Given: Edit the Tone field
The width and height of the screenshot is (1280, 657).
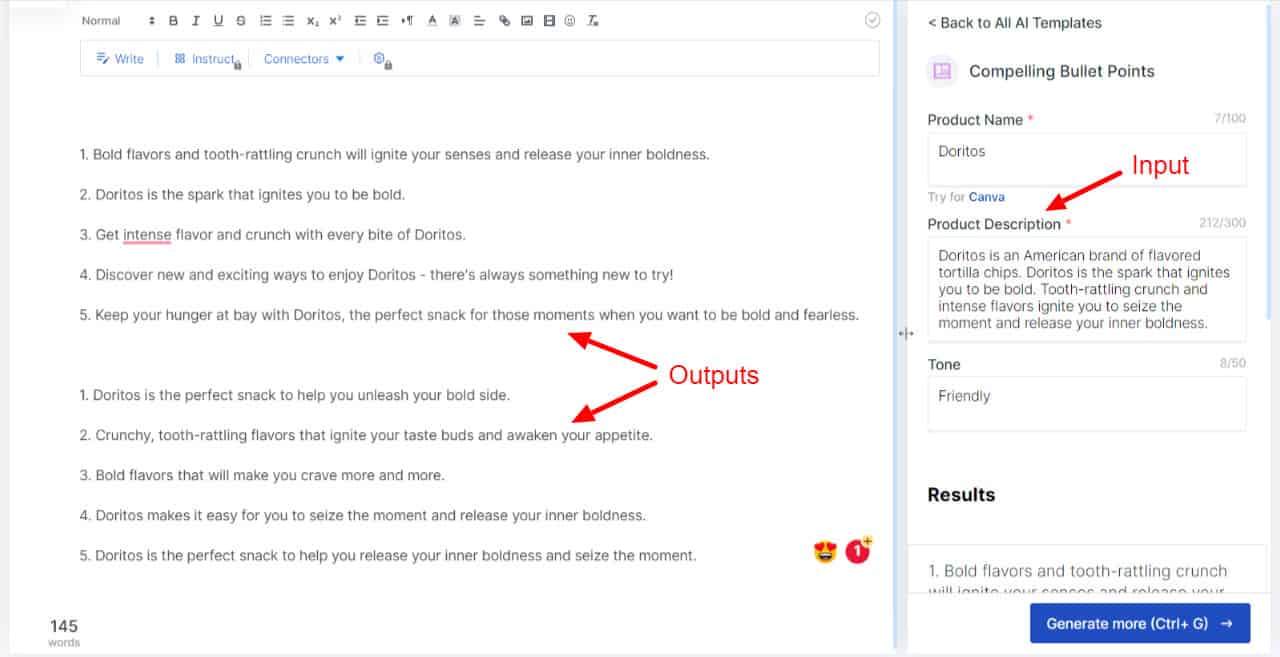Looking at the screenshot, I should click(1087, 404).
